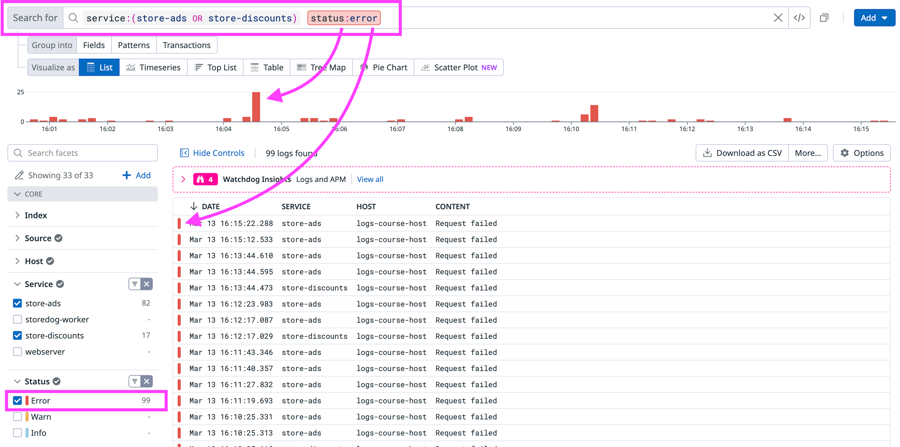Click the Search facets field
This screenshot has height=447, width=900.
(x=83, y=153)
